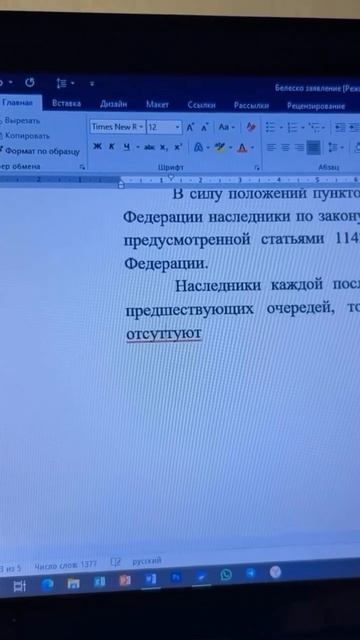Align text right
Screen dimensions: 360x640
pyautogui.click(x=300, y=147)
